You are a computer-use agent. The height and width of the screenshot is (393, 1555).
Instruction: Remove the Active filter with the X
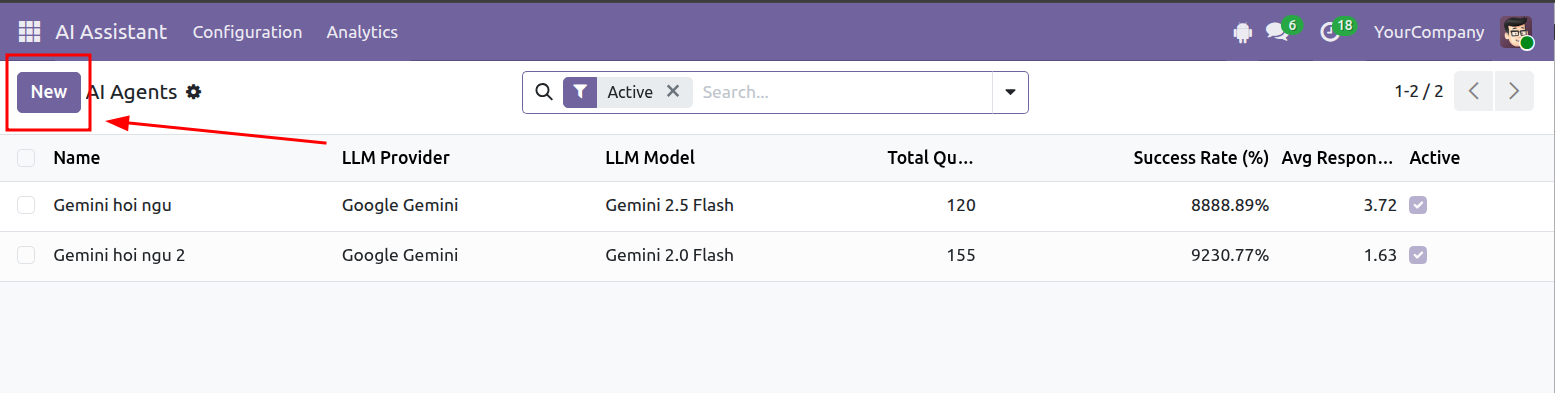(x=673, y=91)
